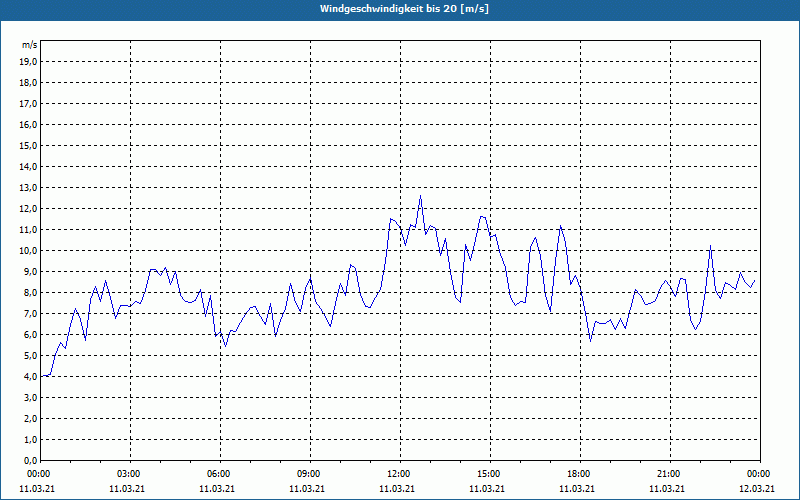The height and width of the screenshot is (500, 800).
Task: Click the 1,0 y-axis value
Action: tap(29, 440)
